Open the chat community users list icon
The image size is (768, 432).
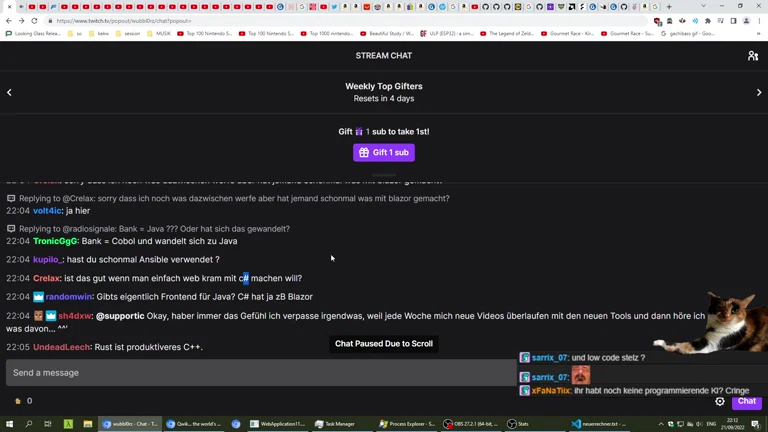point(753,56)
